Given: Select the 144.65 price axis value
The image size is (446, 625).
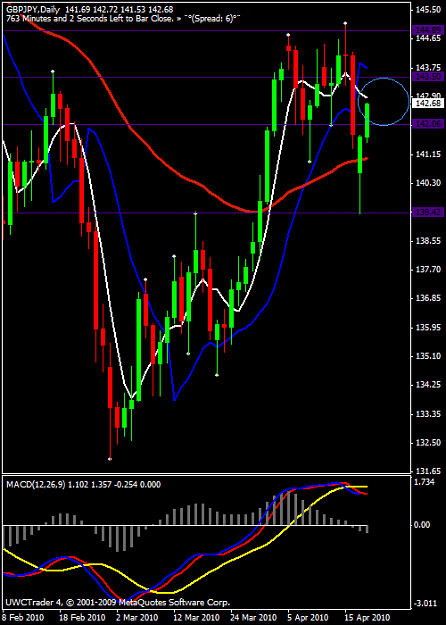Looking at the screenshot, I should coord(430,39).
